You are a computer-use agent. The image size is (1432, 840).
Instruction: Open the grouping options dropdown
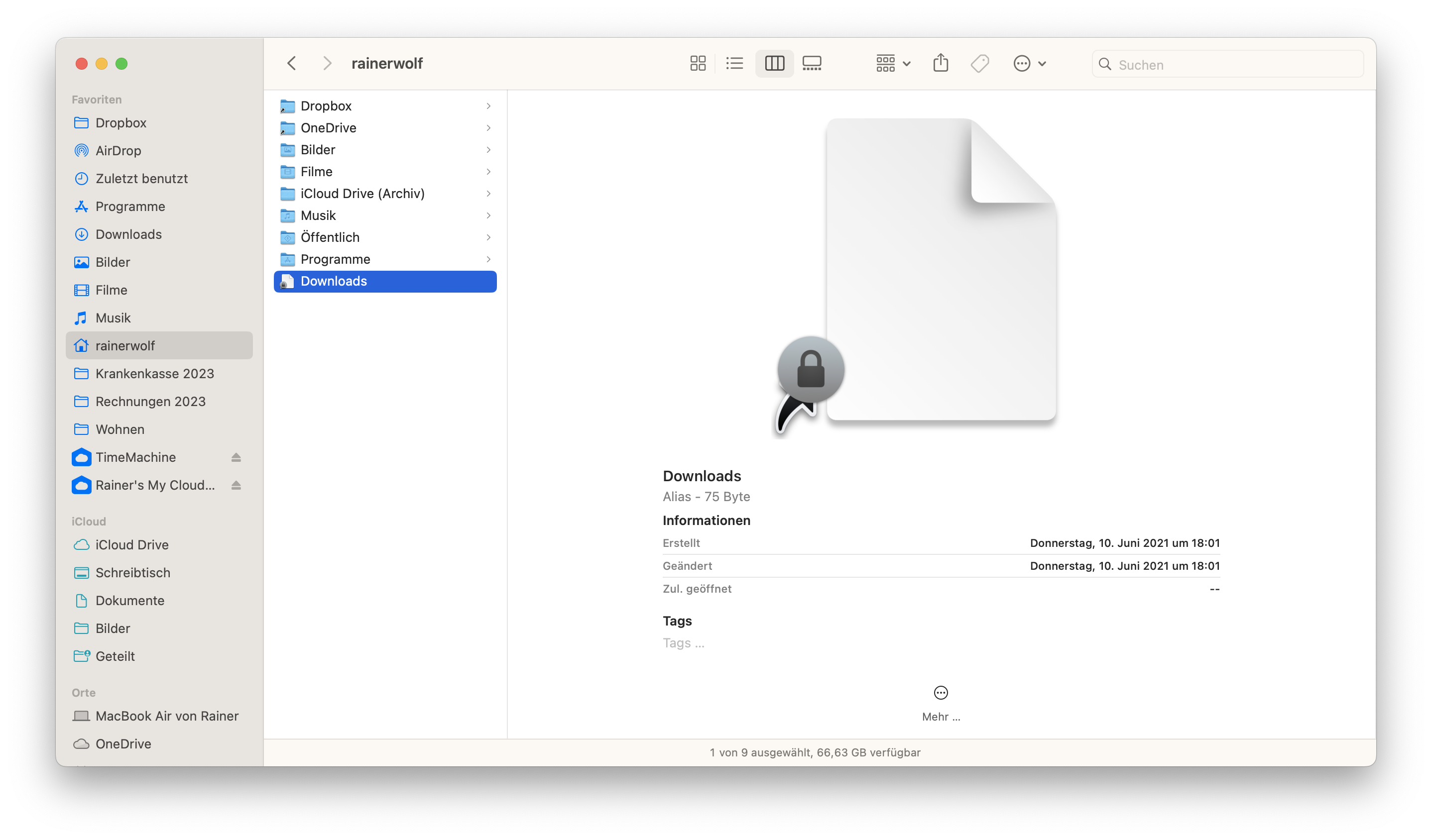(x=893, y=63)
